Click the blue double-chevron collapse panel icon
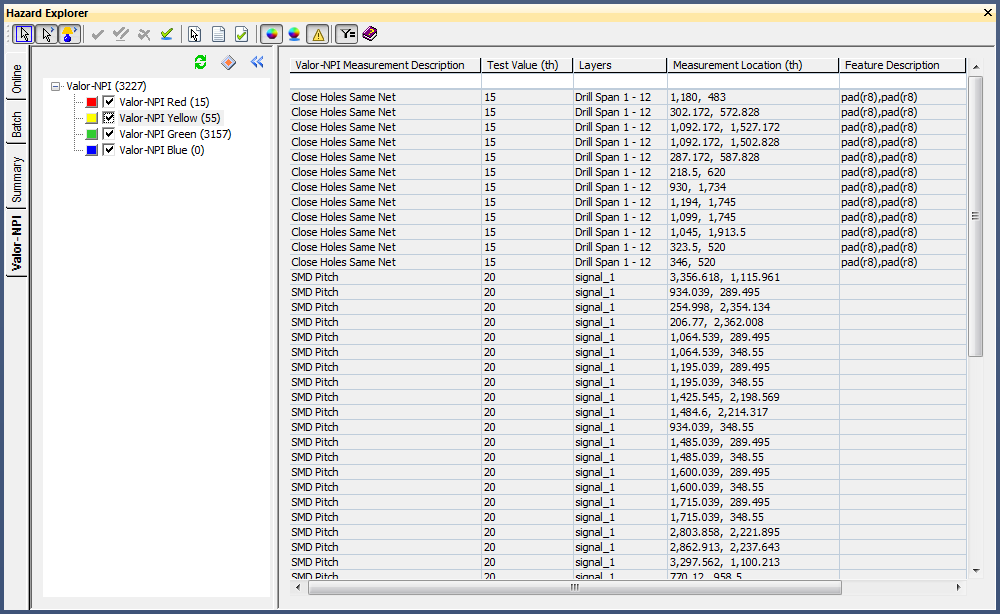Image resolution: width=1000 pixels, height=614 pixels. coord(257,63)
